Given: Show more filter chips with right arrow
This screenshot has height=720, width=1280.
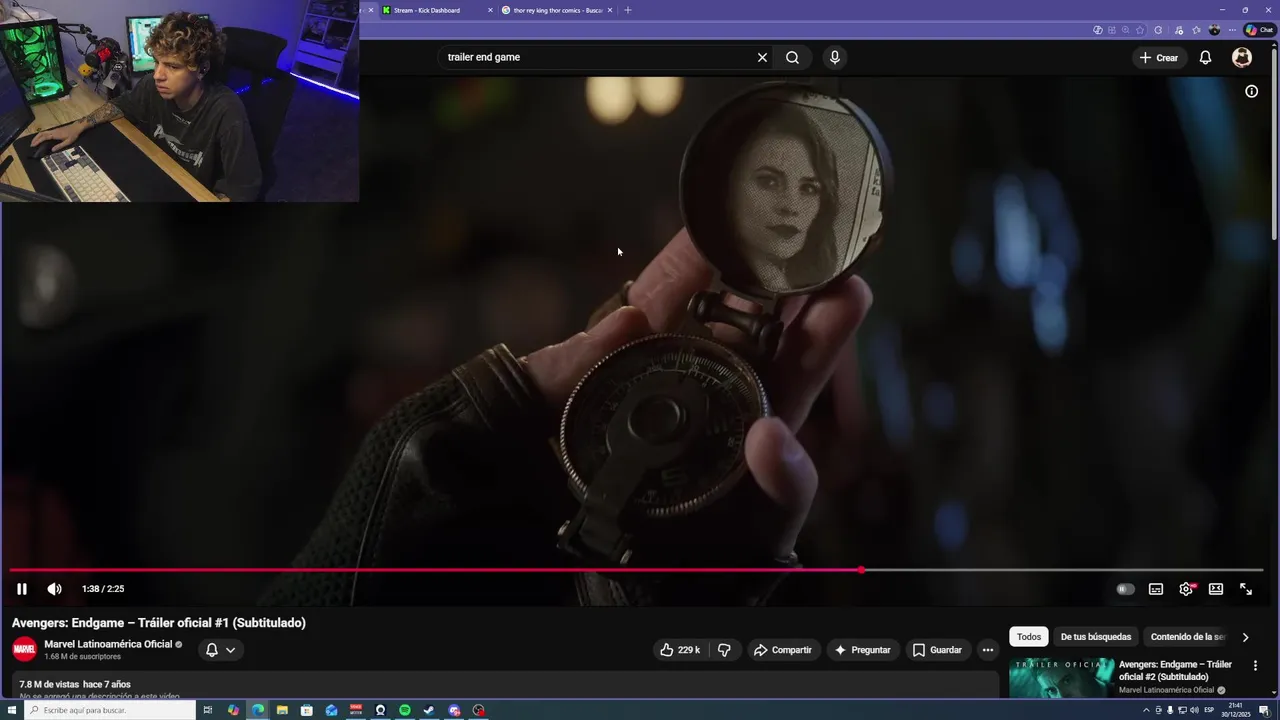Looking at the screenshot, I should click(x=1245, y=637).
